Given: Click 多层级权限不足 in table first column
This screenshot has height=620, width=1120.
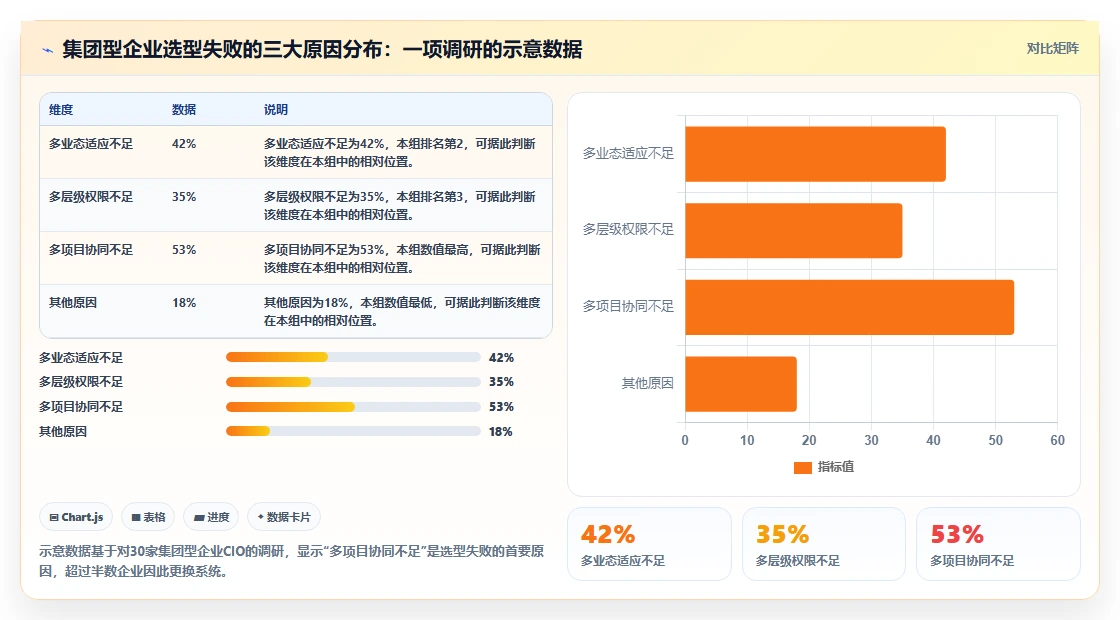Looking at the screenshot, I should (91, 196).
